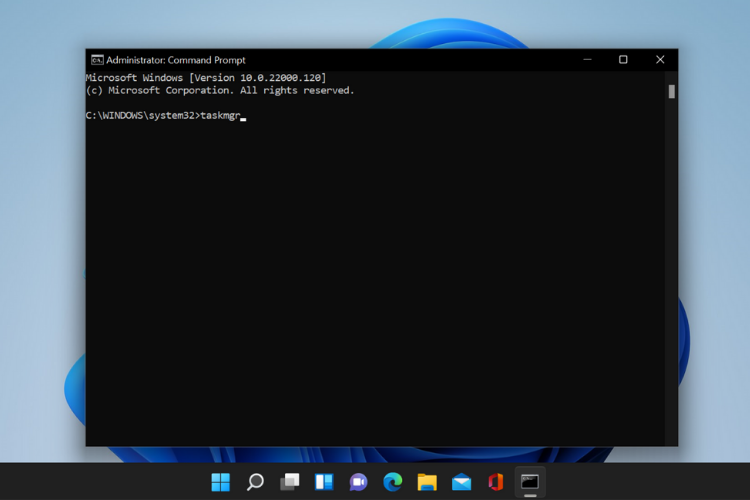Image resolution: width=750 pixels, height=500 pixels.
Task: Open taskbar Search magnifier
Action: (x=255, y=482)
